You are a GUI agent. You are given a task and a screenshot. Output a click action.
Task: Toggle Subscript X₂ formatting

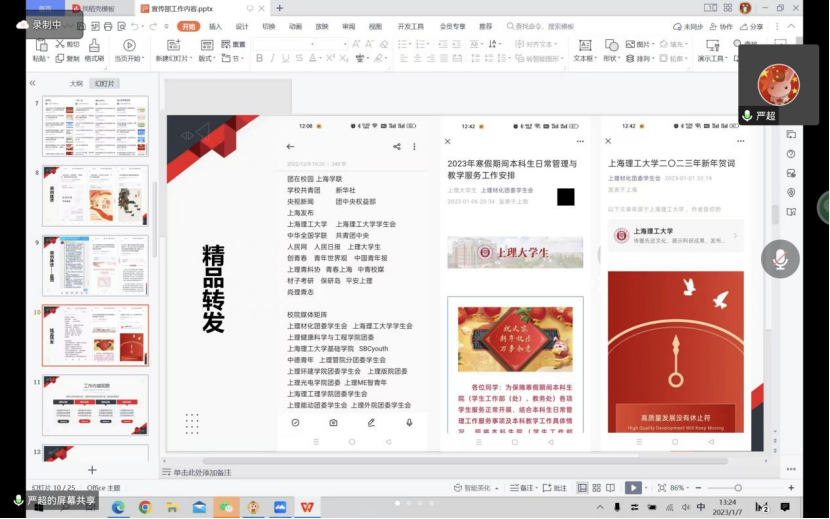click(344, 58)
